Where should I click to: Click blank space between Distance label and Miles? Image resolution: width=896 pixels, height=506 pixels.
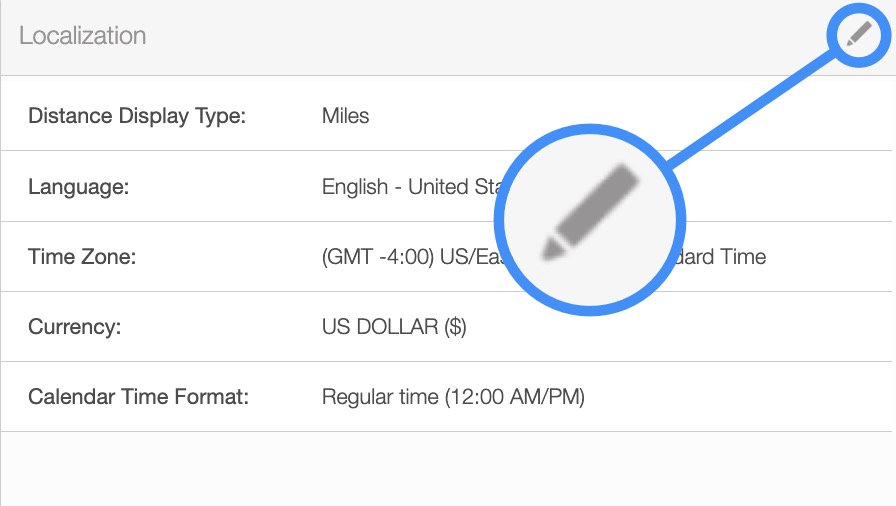coord(284,116)
